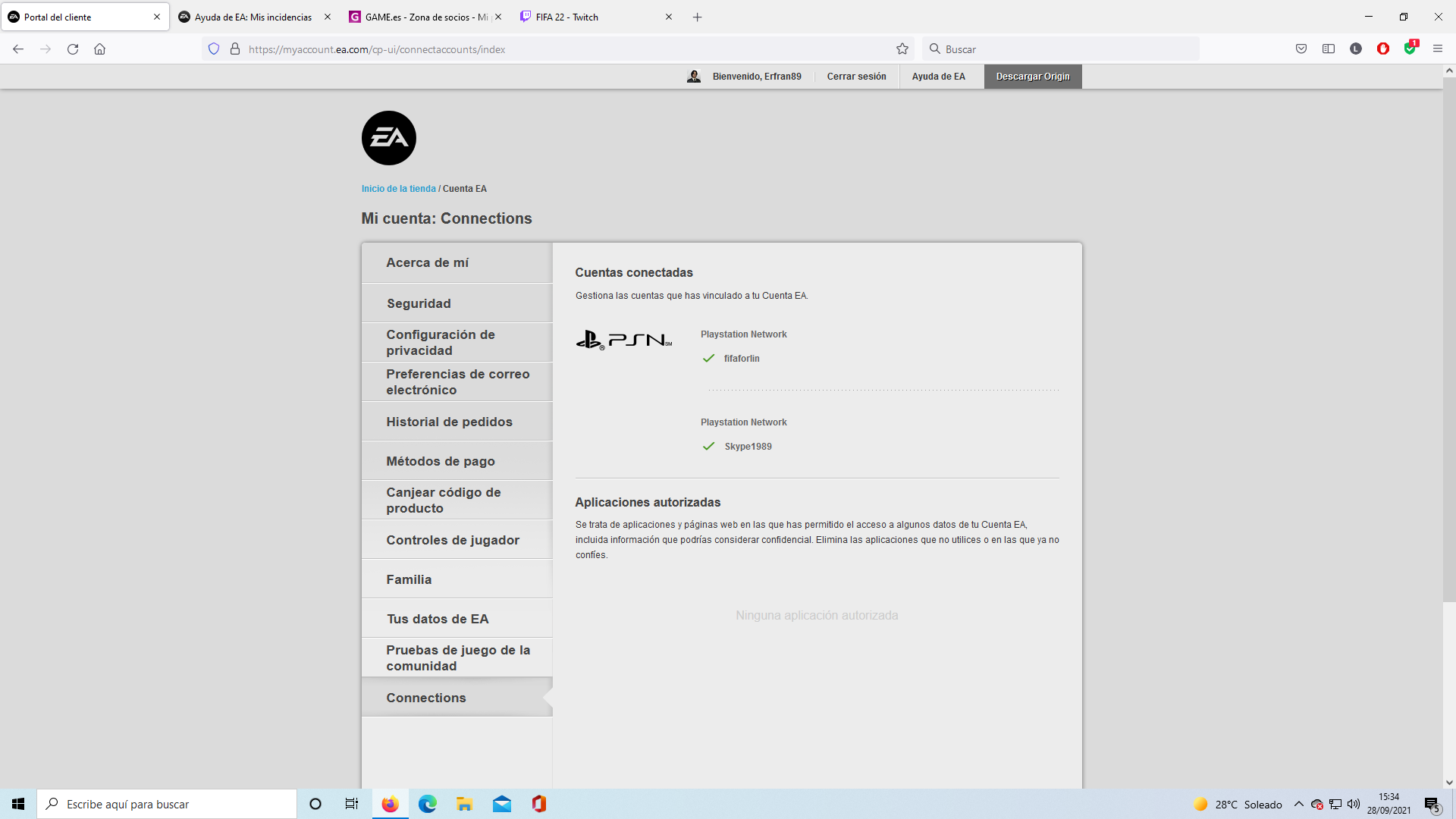Switch to Ayuda de EA tab

(x=253, y=17)
